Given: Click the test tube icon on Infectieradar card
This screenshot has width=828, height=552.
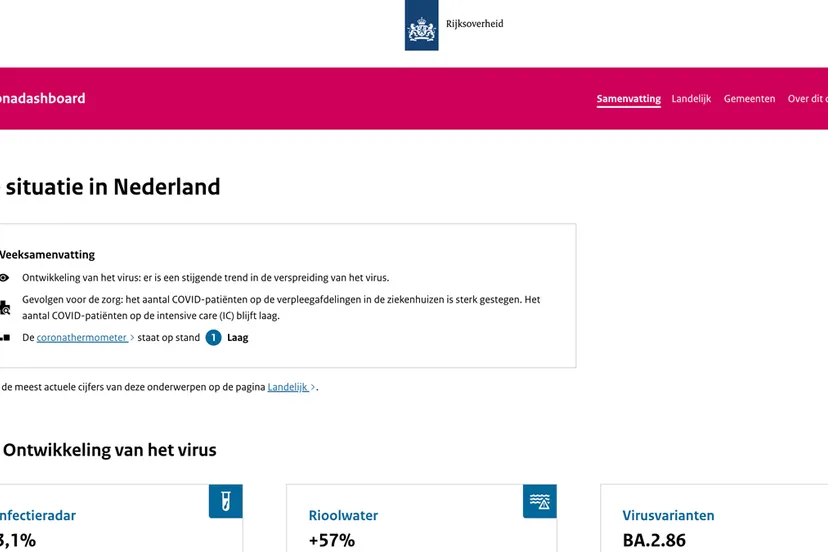Looking at the screenshot, I should (x=225, y=501).
